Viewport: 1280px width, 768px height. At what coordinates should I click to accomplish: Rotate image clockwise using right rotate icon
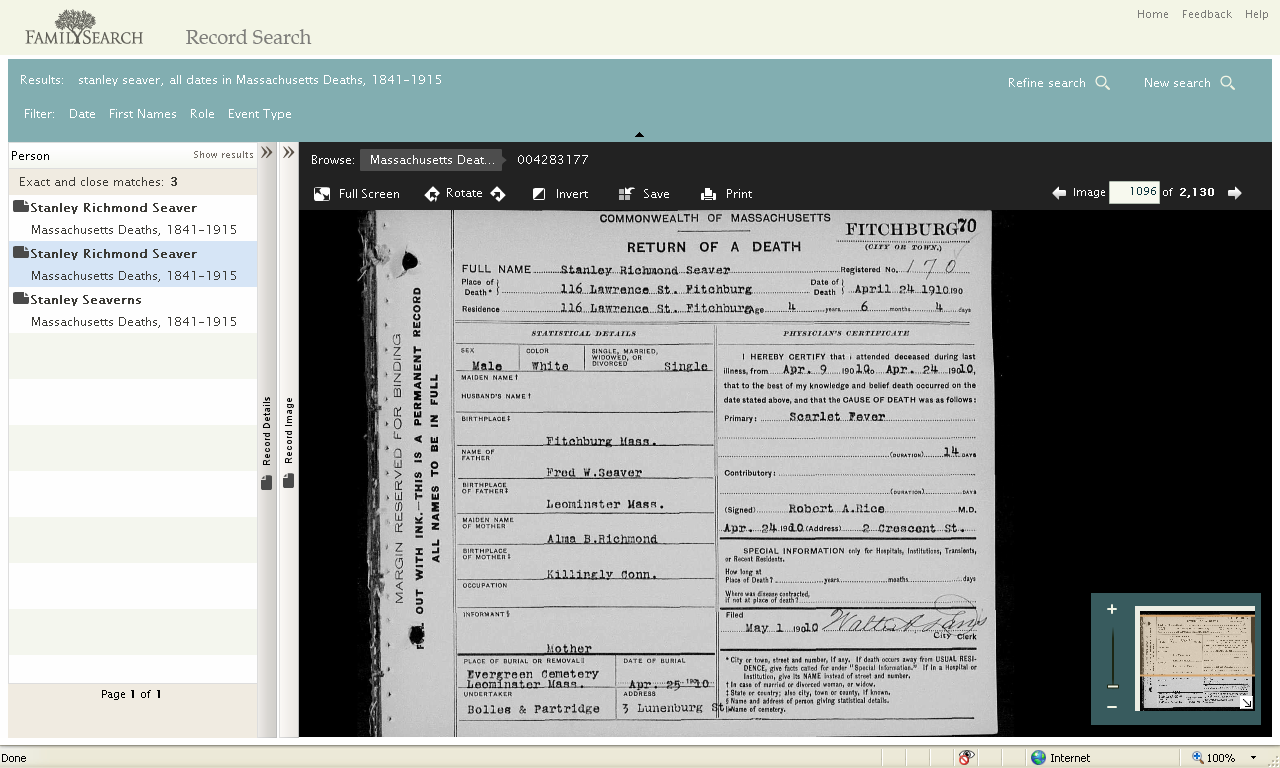click(x=497, y=194)
